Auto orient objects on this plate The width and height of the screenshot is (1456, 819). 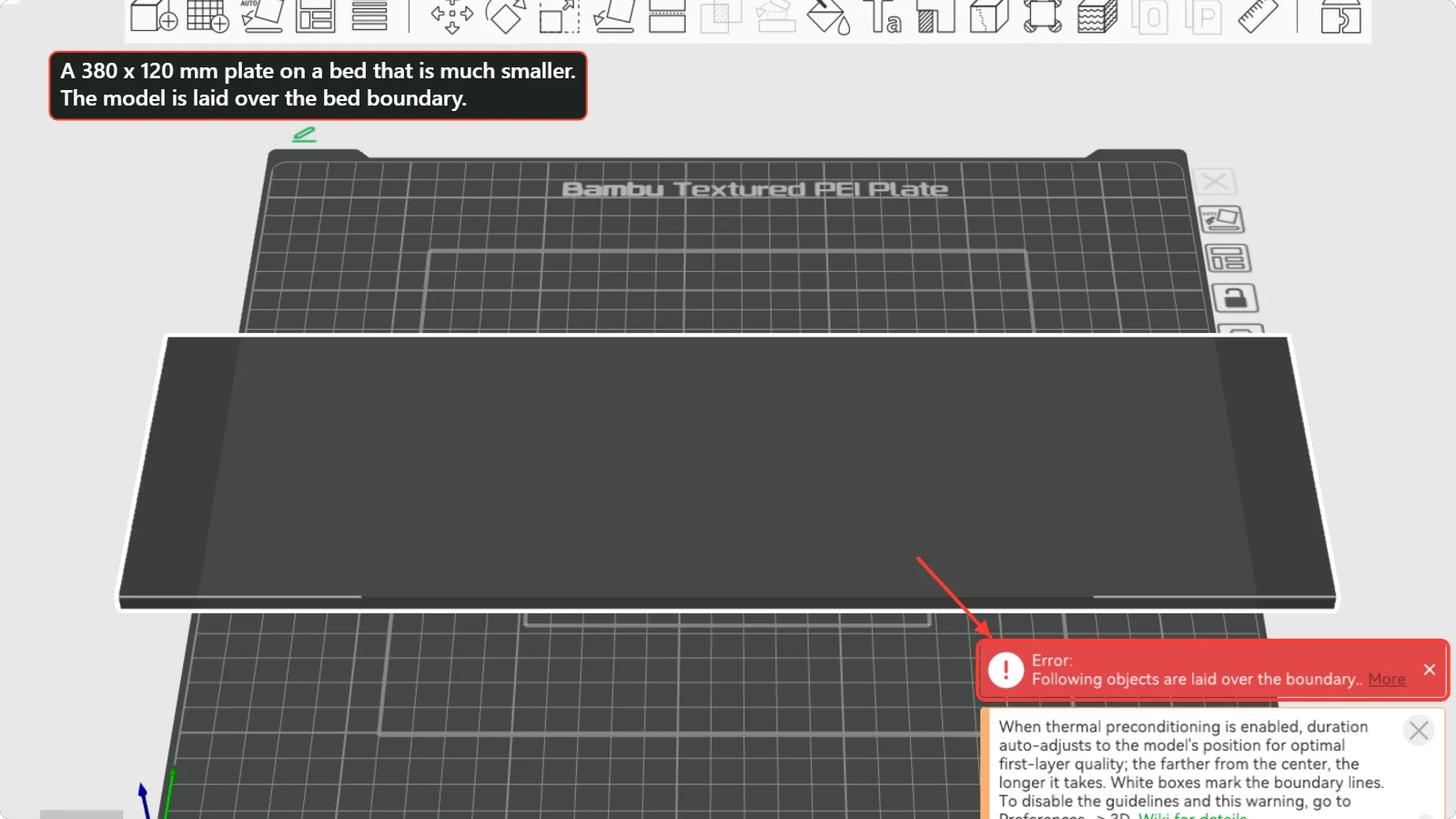[x=1221, y=219]
